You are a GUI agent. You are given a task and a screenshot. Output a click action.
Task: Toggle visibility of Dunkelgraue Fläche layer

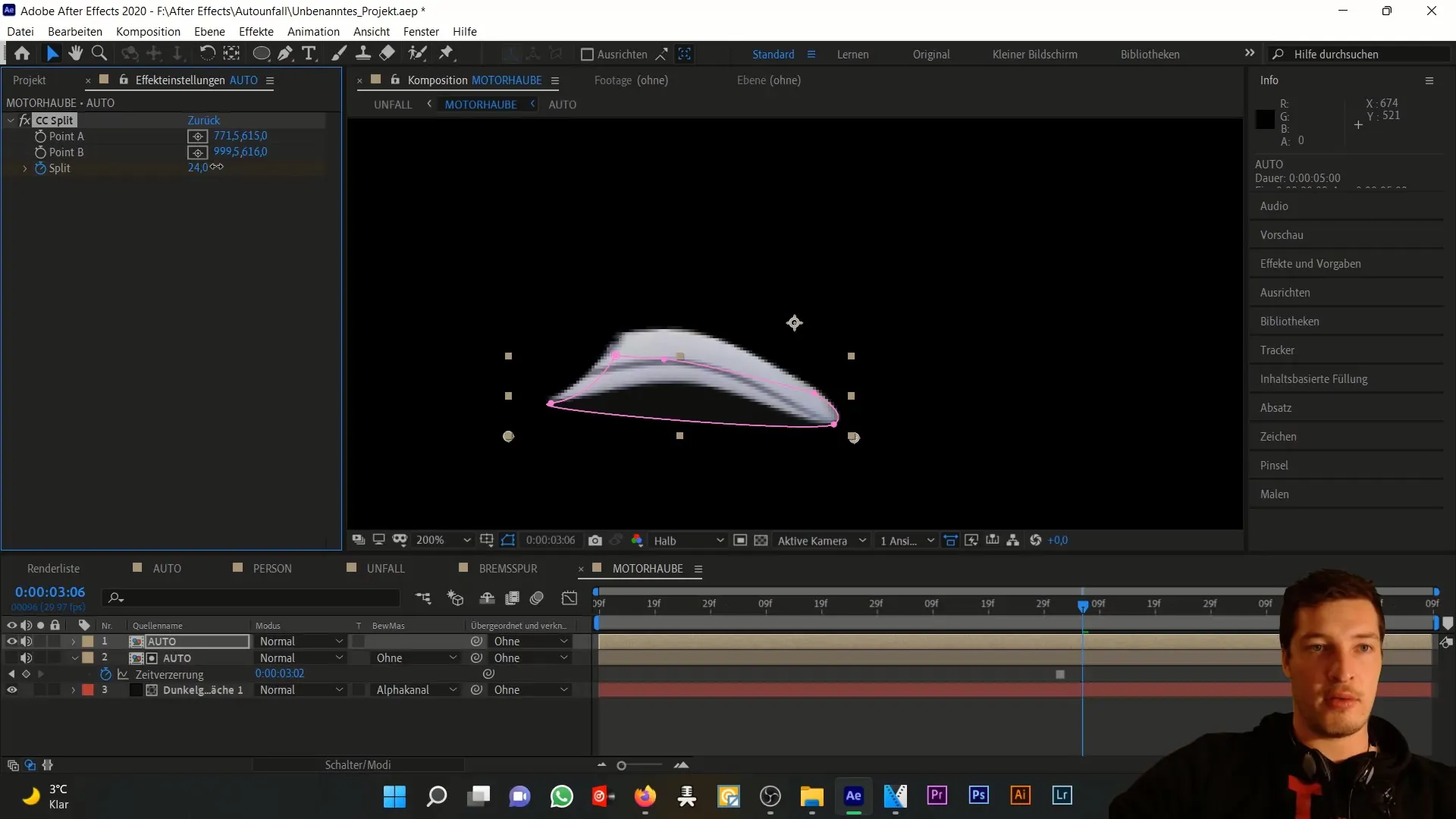[11, 690]
